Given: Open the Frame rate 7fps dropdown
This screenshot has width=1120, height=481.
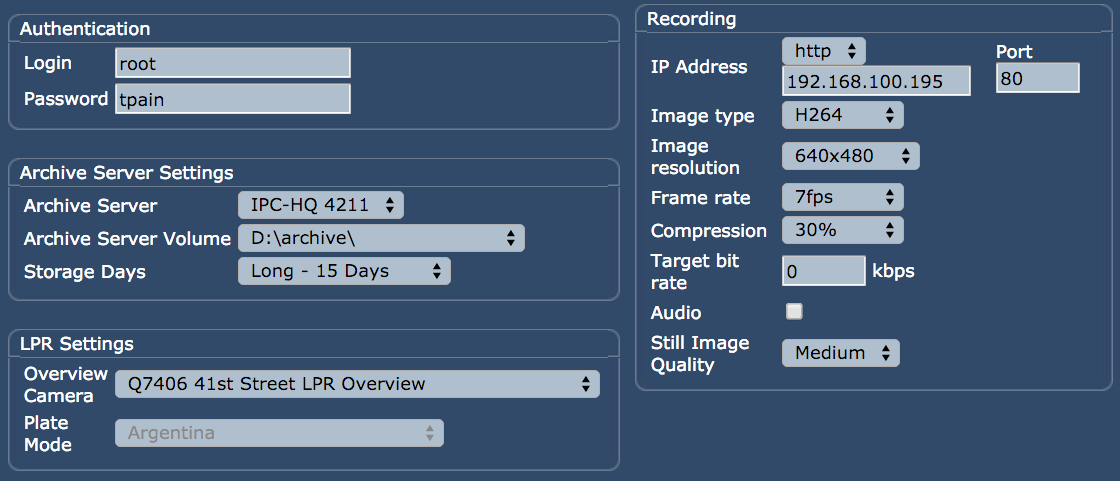Looking at the screenshot, I should coord(843,197).
